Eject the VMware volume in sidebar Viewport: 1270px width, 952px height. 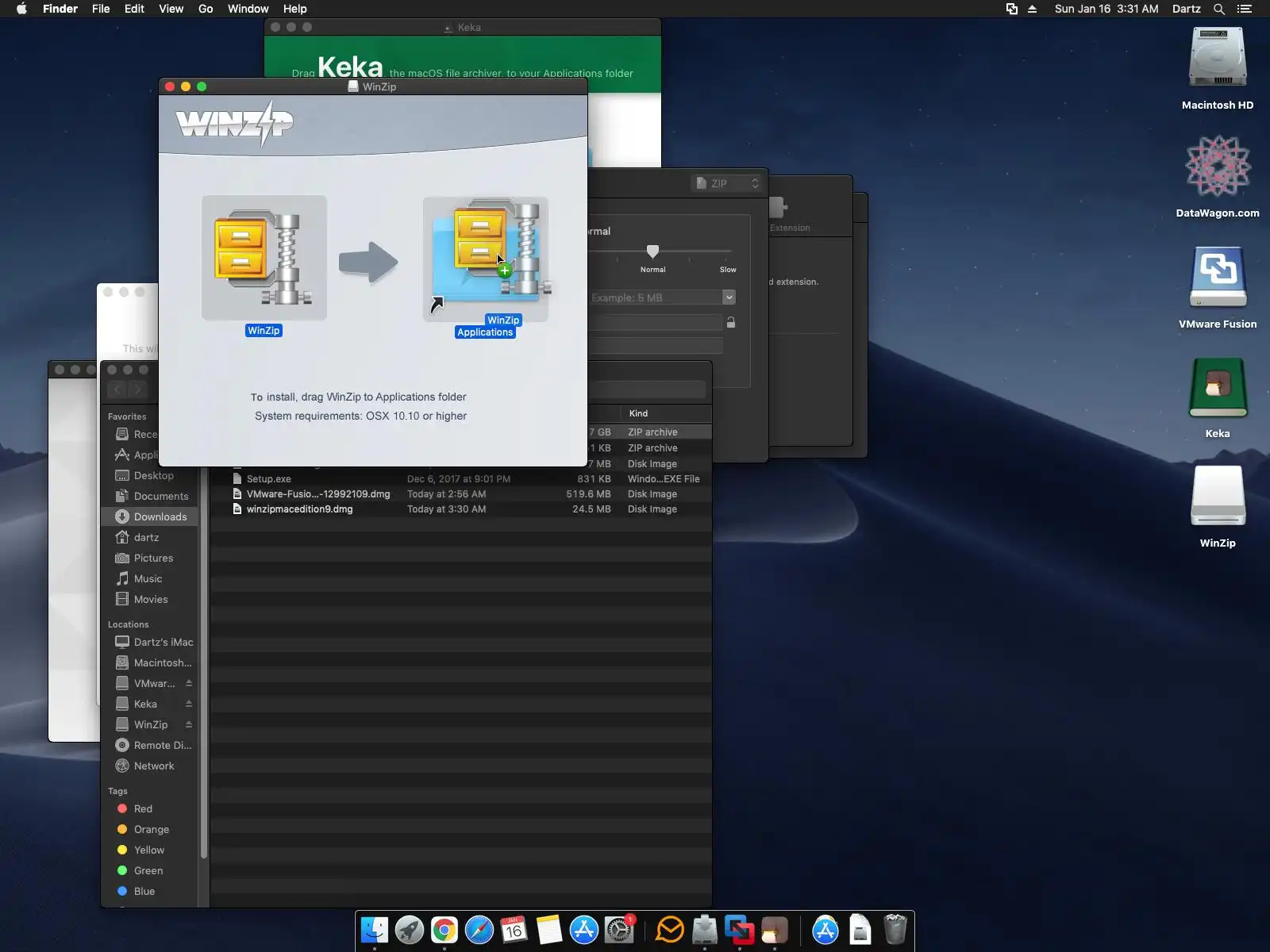point(189,683)
